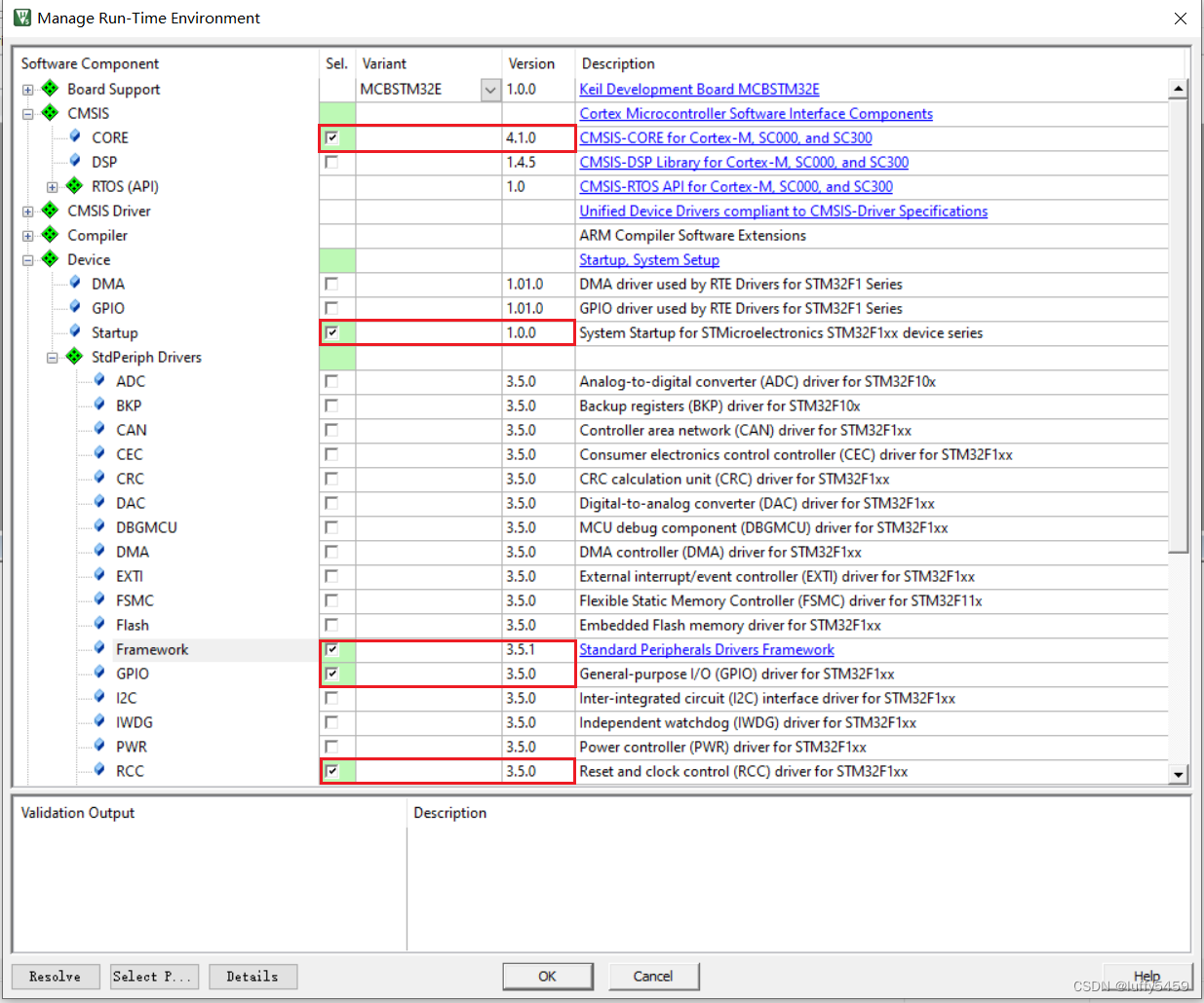This screenshot has width=1204, height=1003.
Task: Click the RCC driver blue gem icon
Action: [99, 770]
